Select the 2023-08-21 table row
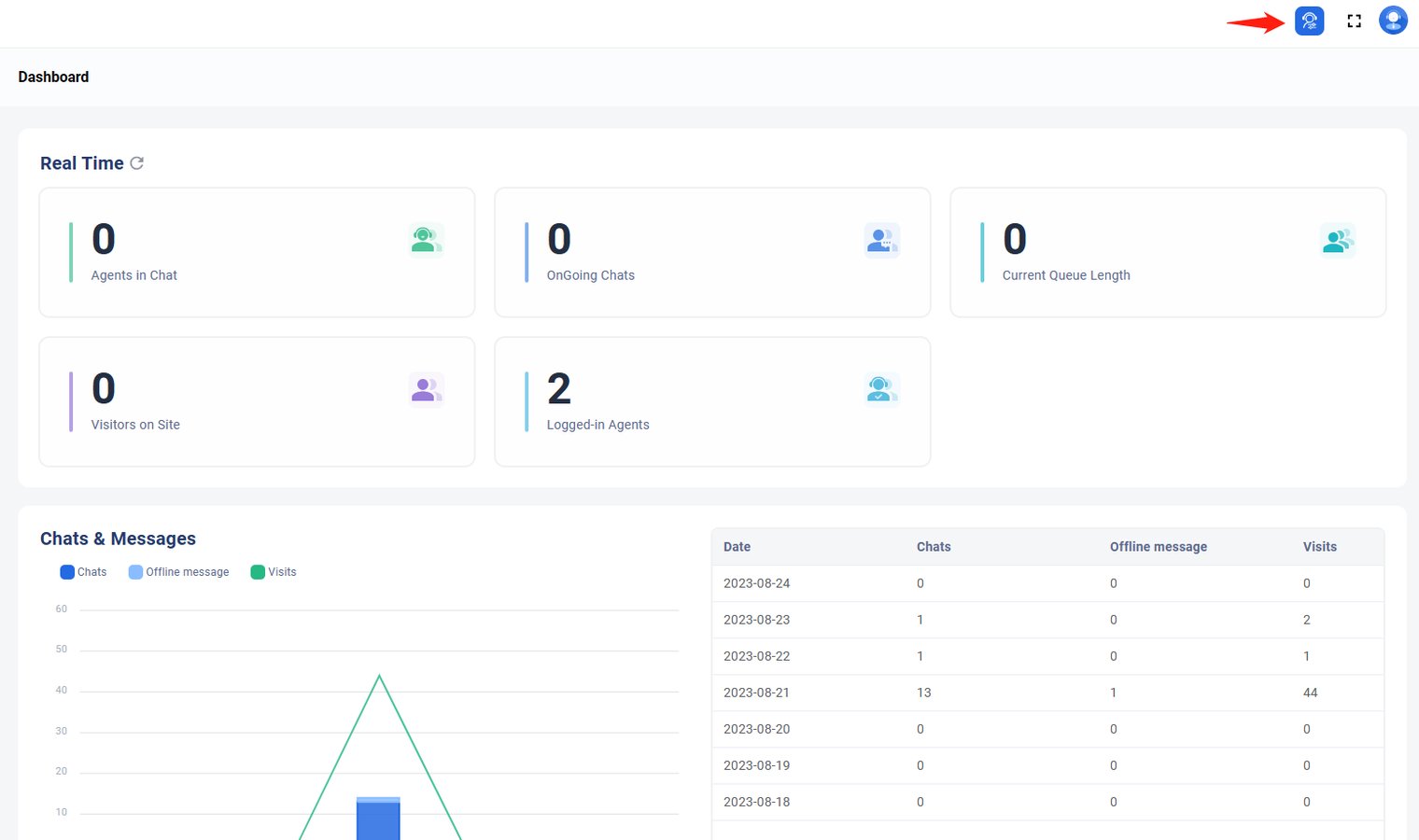The image size is (1419, 840). click(1047, 693)
